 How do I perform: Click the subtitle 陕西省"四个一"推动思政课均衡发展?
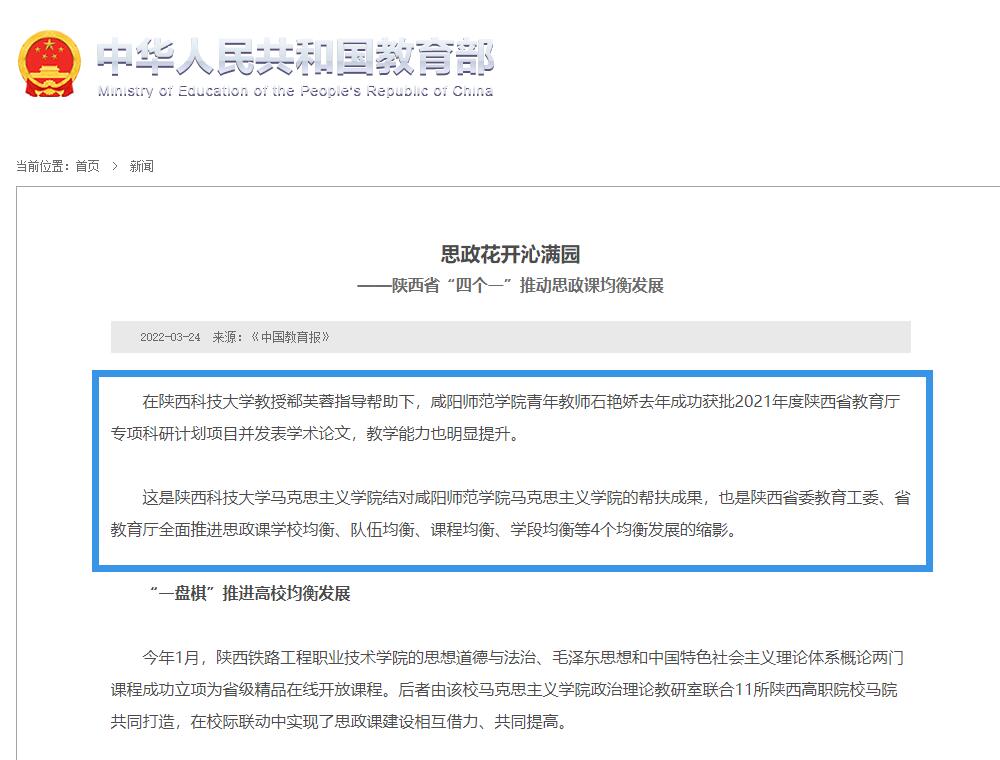510,285
